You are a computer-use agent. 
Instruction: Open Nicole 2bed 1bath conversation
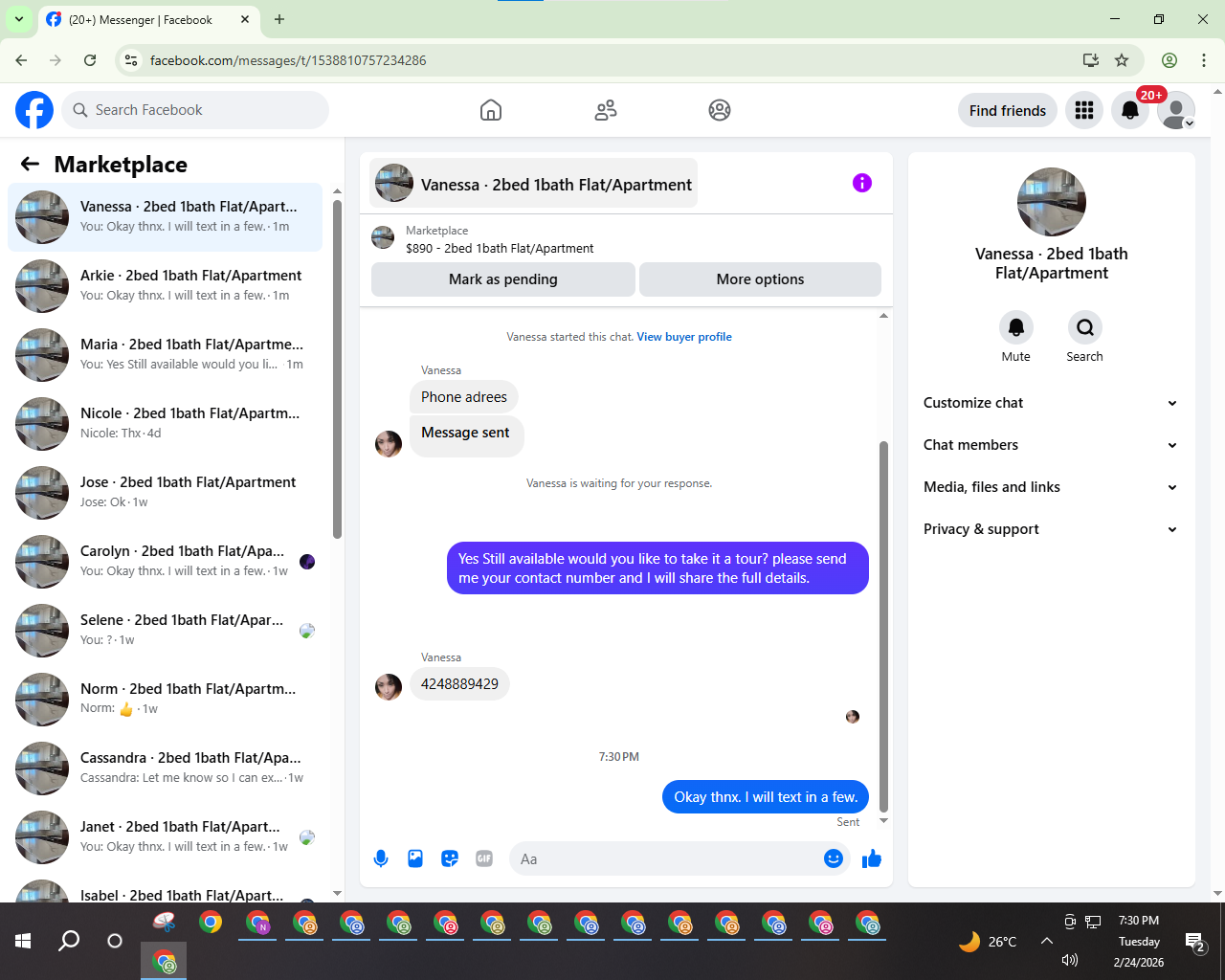[x=165, y=424]
